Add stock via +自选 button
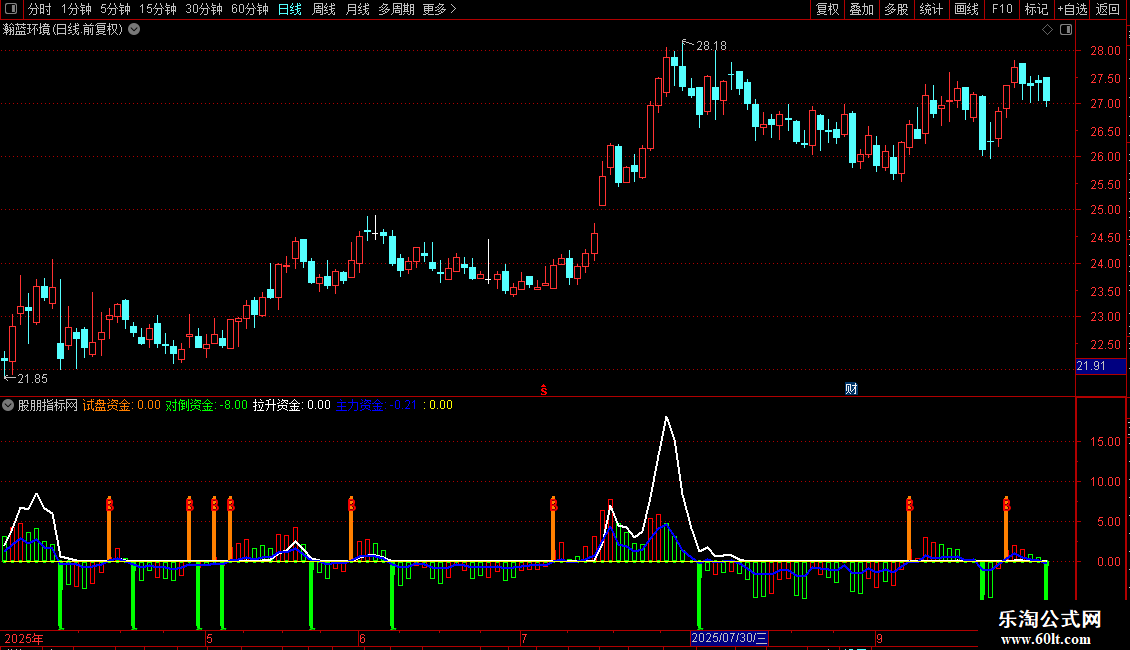 click(1072, 9)
